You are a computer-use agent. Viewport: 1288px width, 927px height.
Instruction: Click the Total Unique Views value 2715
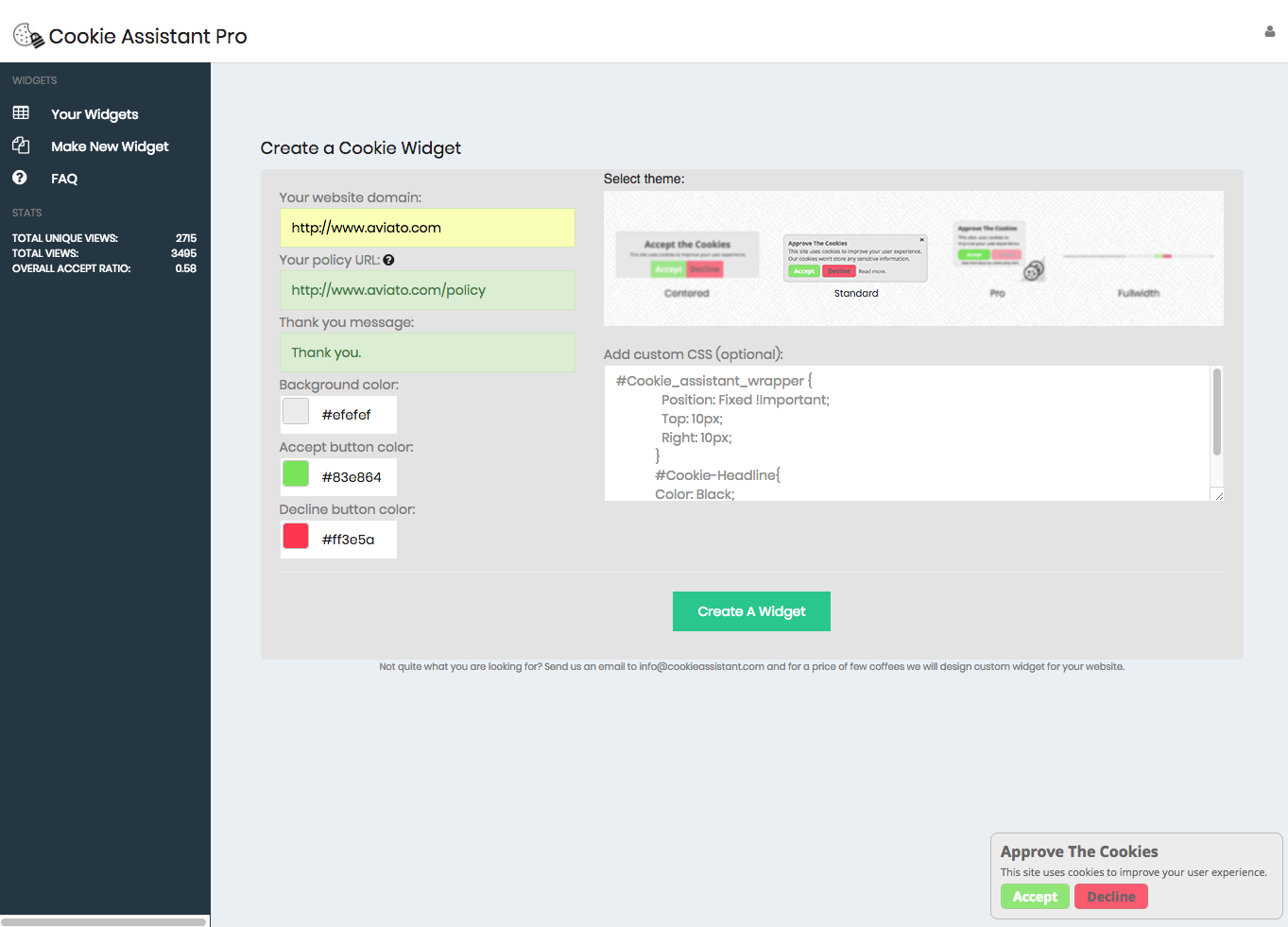click(186, 238)
